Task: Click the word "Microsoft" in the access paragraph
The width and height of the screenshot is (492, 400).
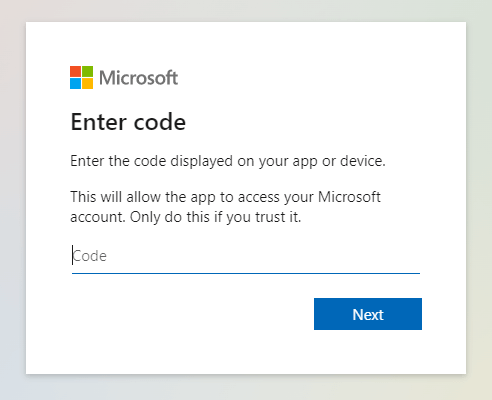Action: [x=349, y=197]
